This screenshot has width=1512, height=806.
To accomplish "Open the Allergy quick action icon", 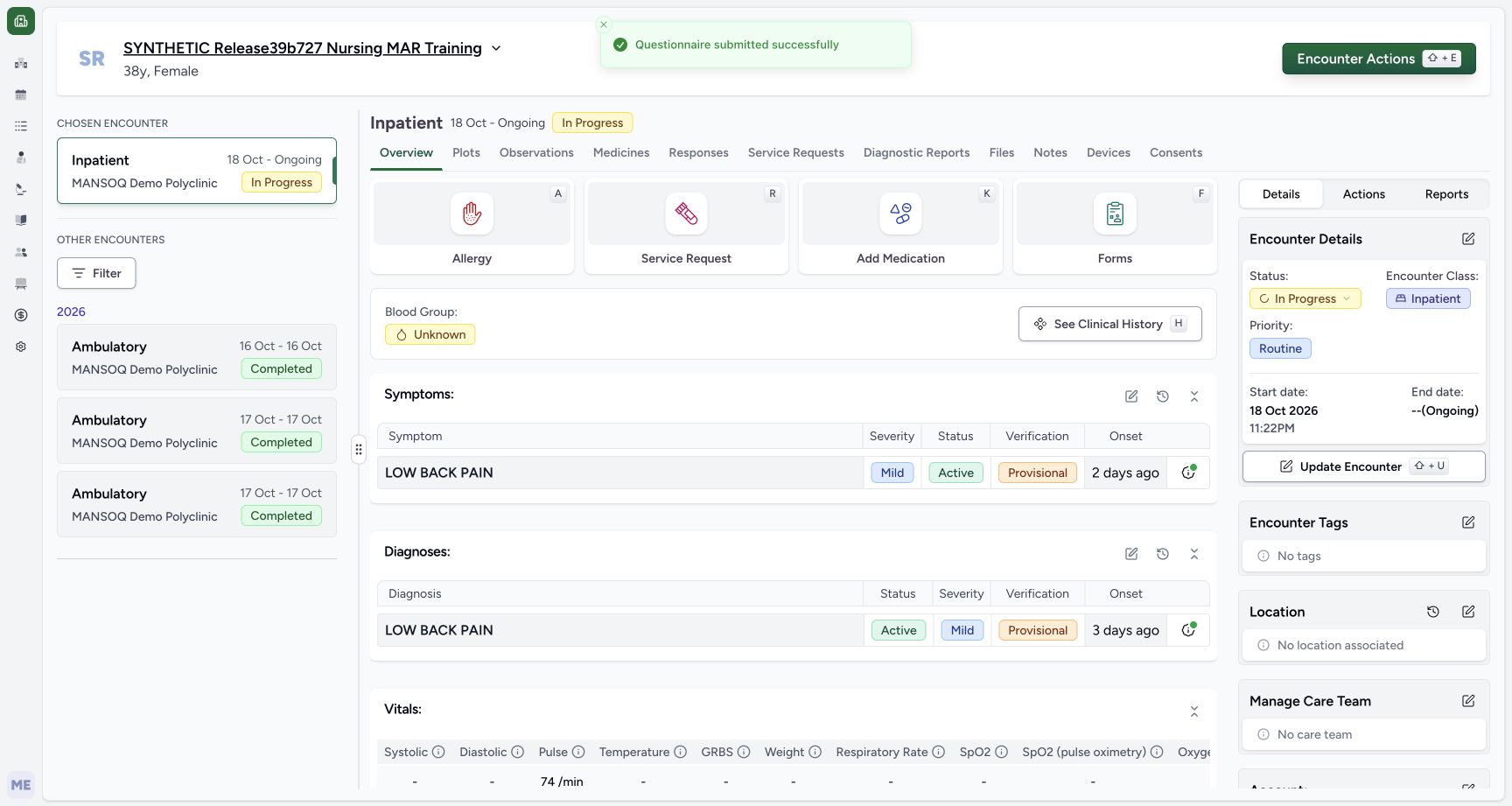I will point(472,214).
